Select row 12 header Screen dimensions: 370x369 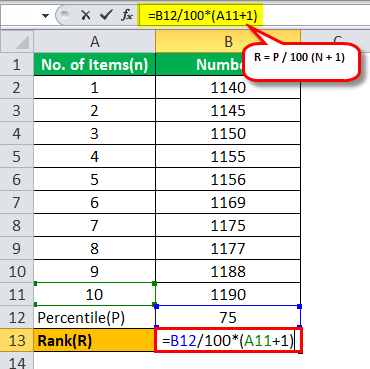[17, 317]
